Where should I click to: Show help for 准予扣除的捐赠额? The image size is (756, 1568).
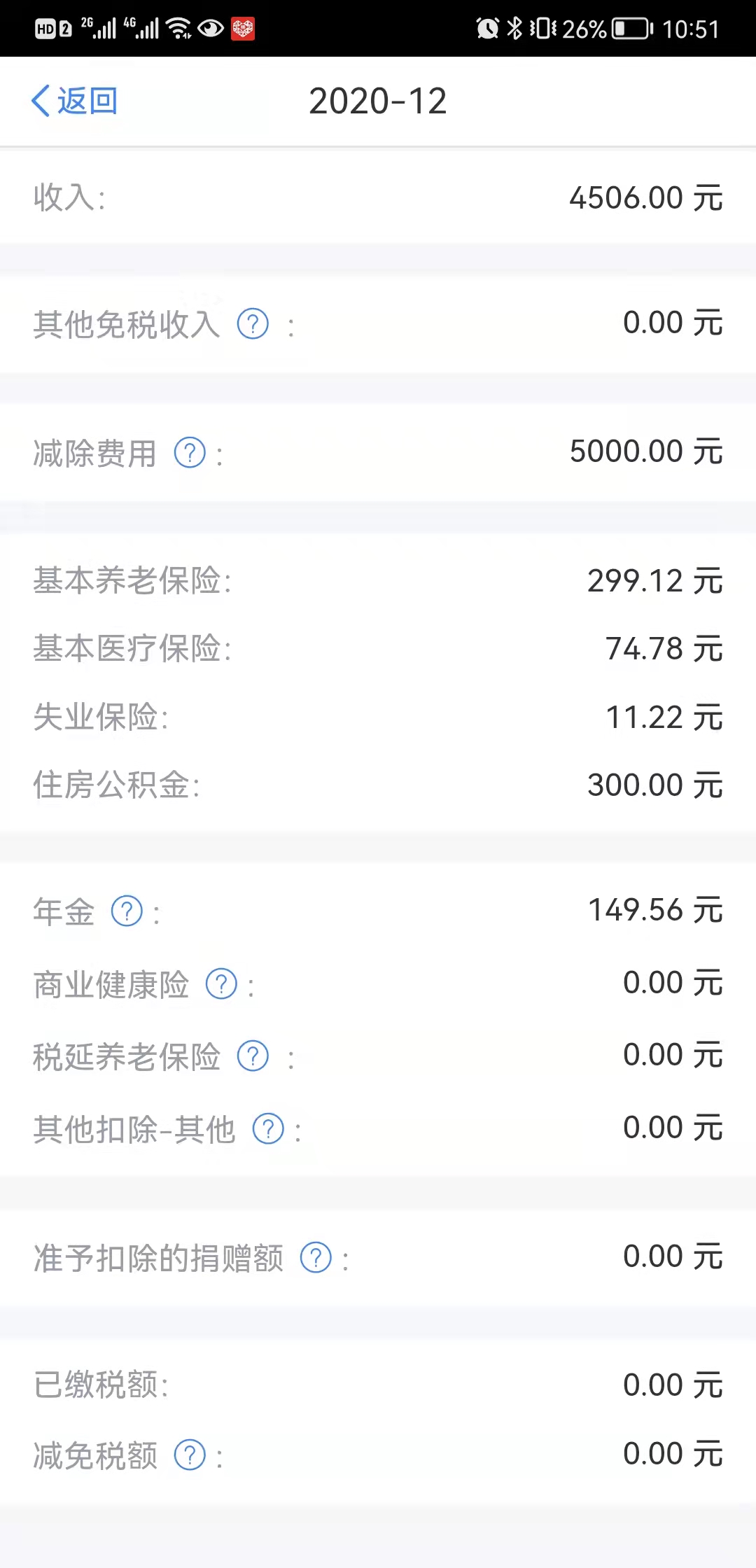316,1258
